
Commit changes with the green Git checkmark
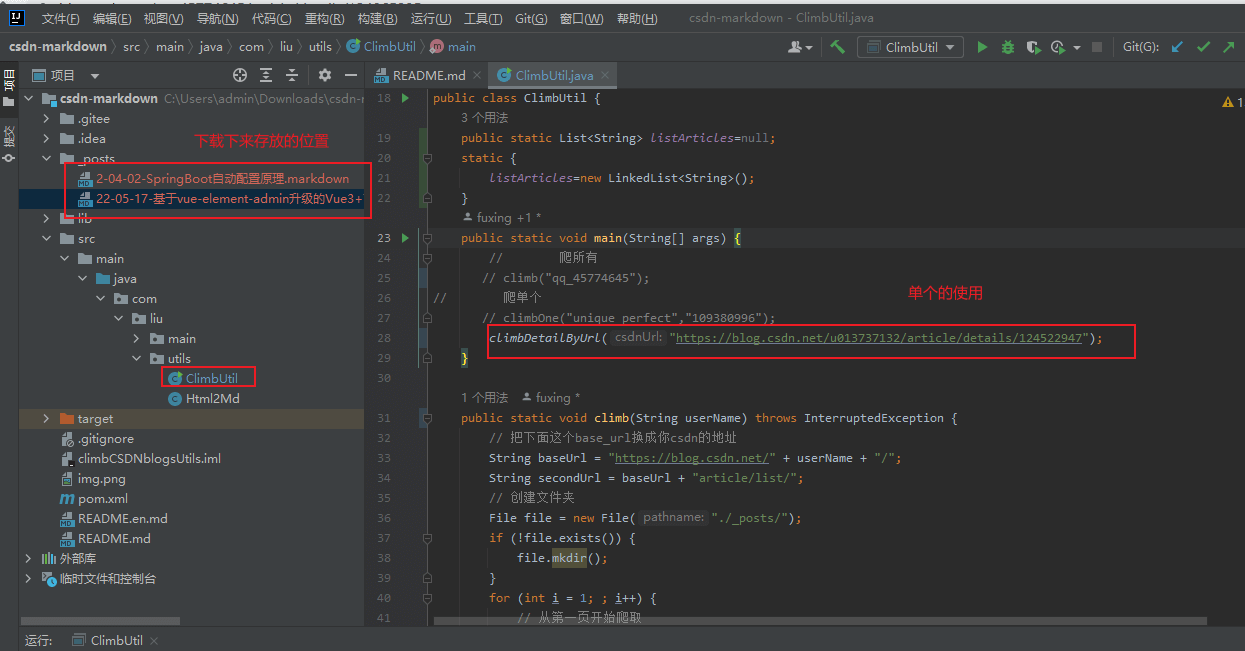click(x=1203, y=47)
